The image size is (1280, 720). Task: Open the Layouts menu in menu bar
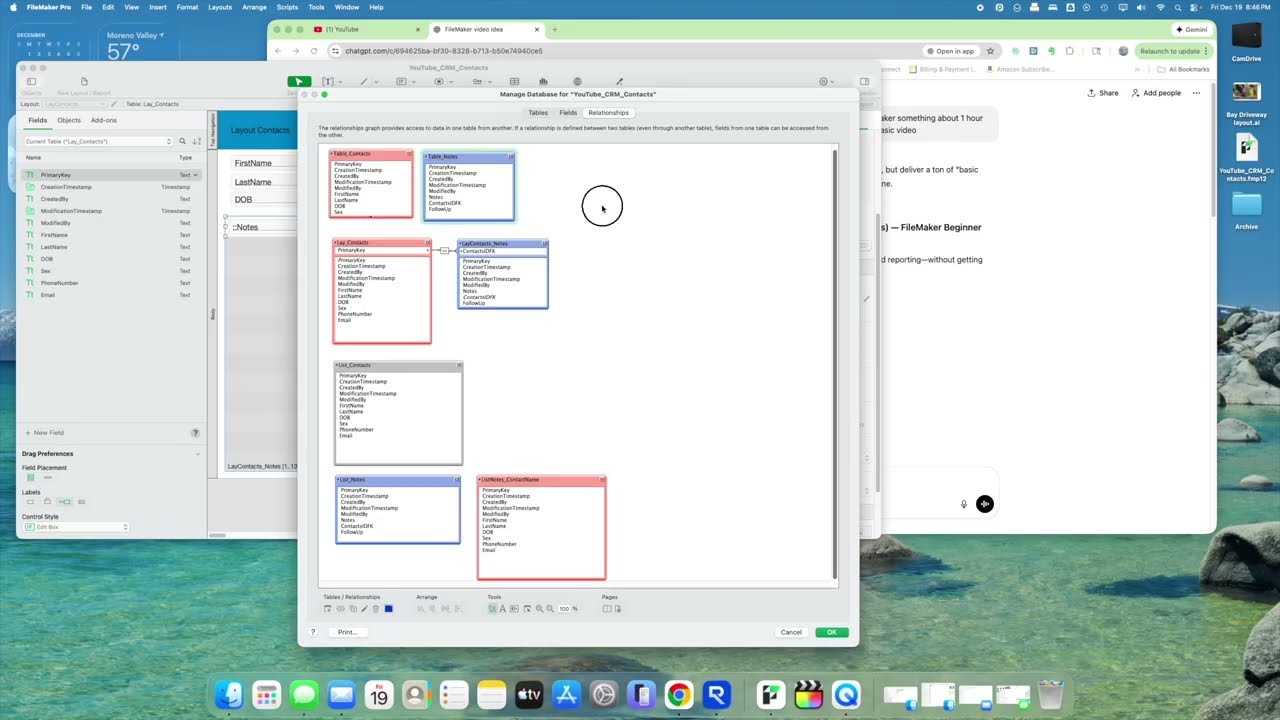click(x=220, y=7)
